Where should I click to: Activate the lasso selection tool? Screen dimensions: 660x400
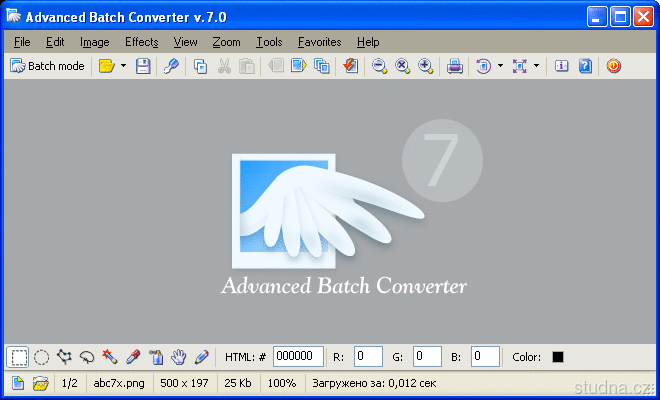(x=88, y=357)
